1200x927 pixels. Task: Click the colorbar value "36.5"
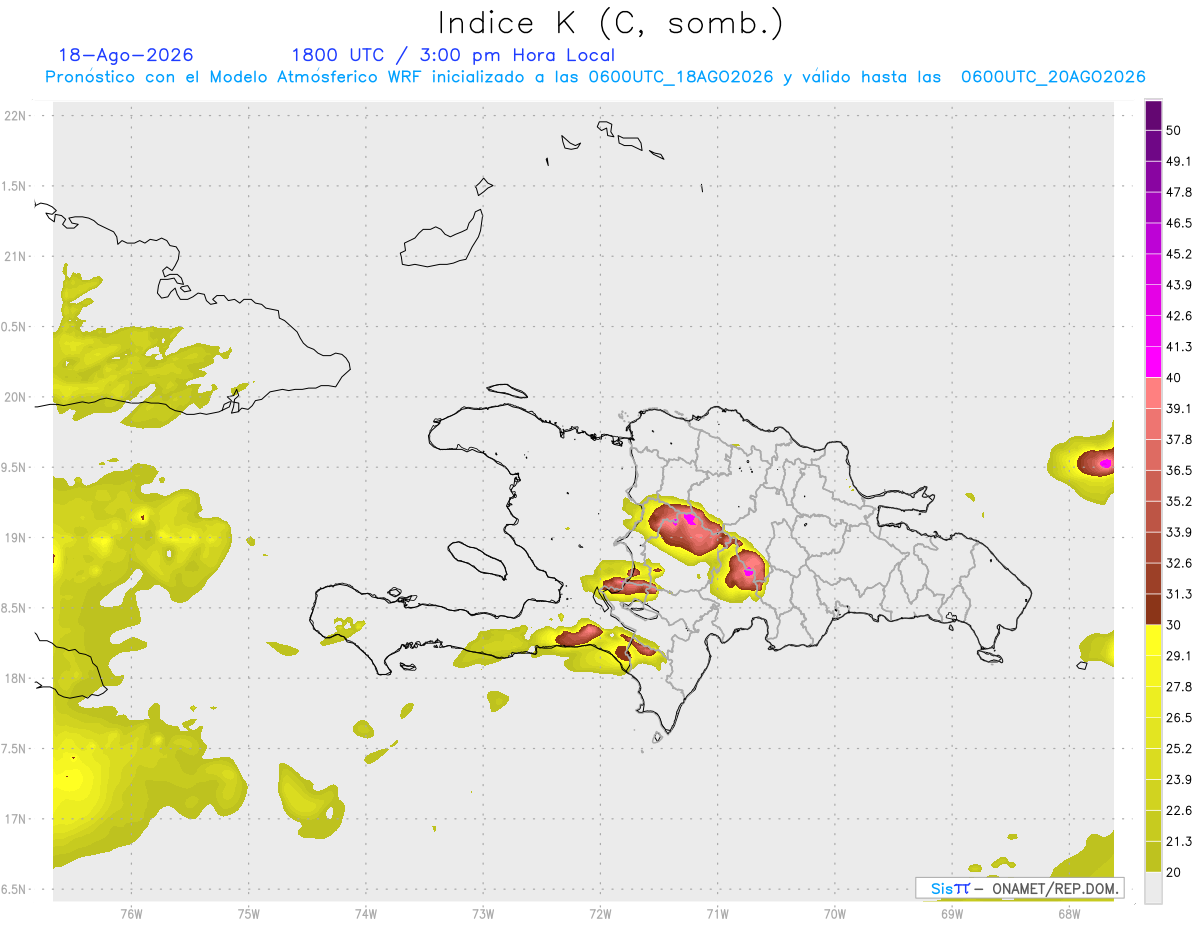coord(1179,470)
